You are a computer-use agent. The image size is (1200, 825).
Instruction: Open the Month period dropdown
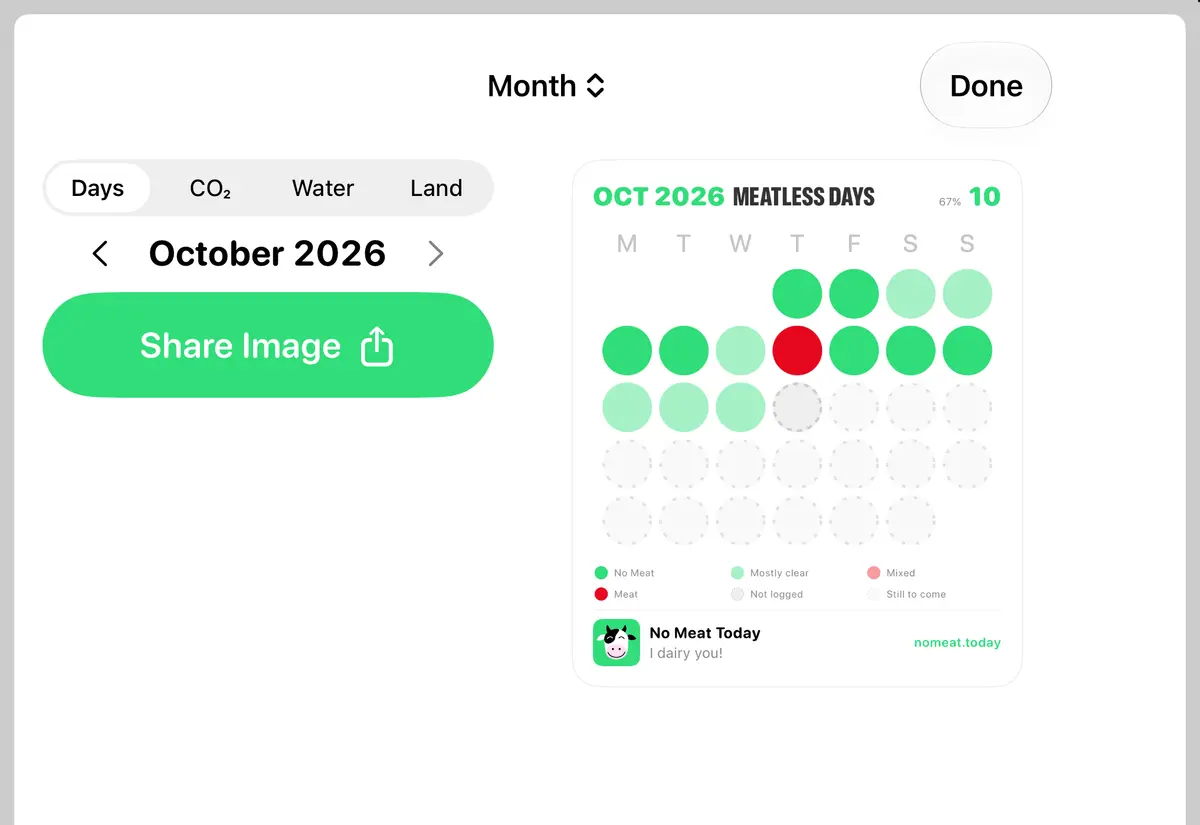[546, 86]
